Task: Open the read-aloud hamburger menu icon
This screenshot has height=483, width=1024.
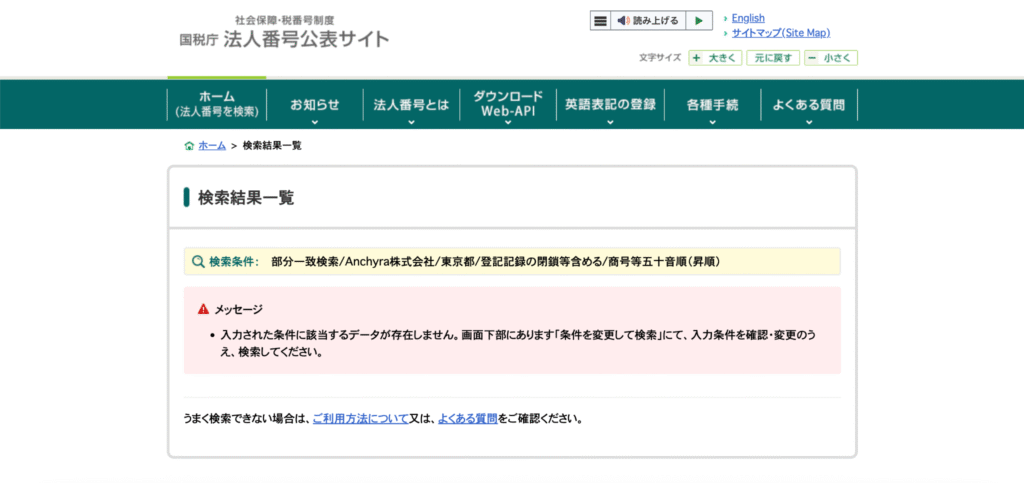Action: click(x=600, y=21)
